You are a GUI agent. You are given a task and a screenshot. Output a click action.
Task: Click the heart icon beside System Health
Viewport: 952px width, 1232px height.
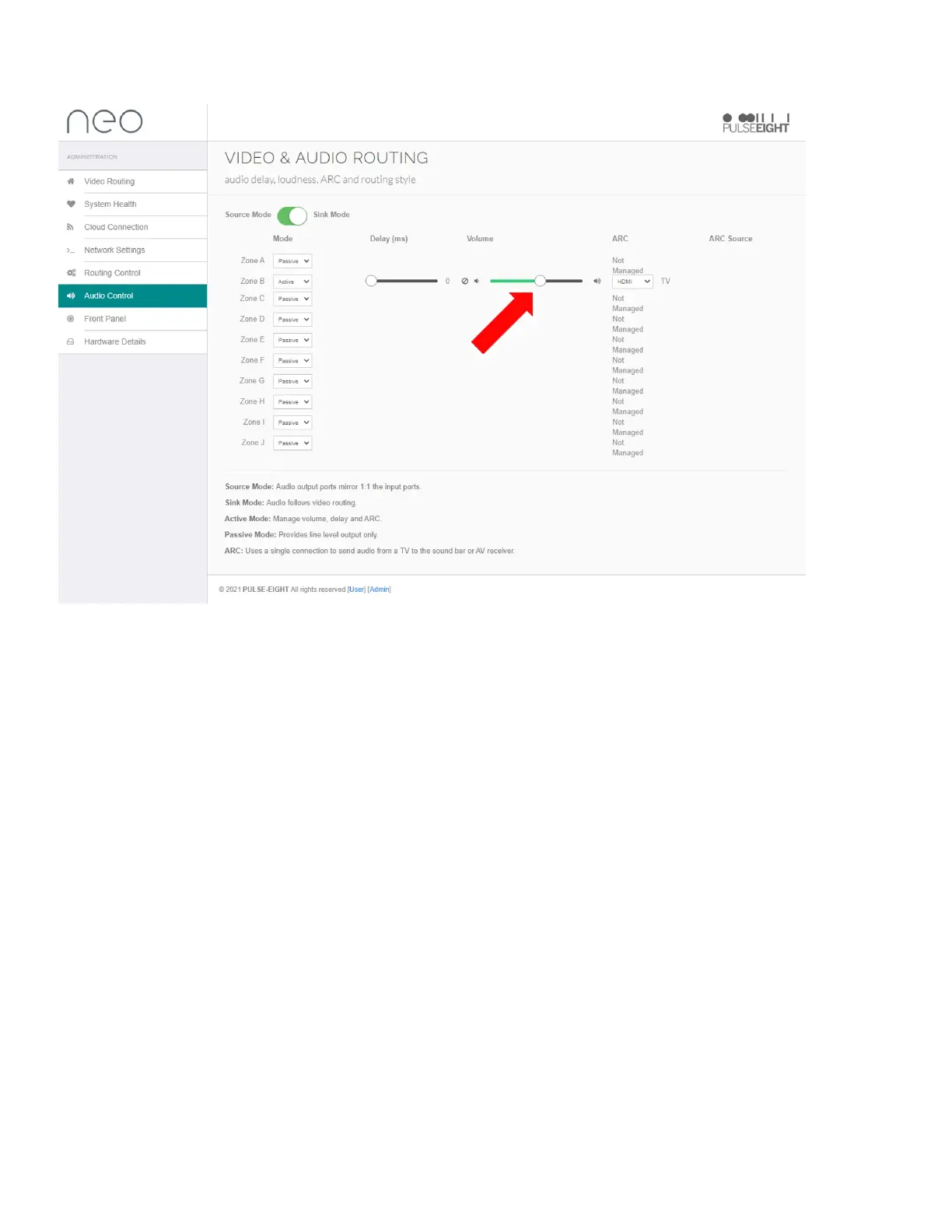(71, 205)
